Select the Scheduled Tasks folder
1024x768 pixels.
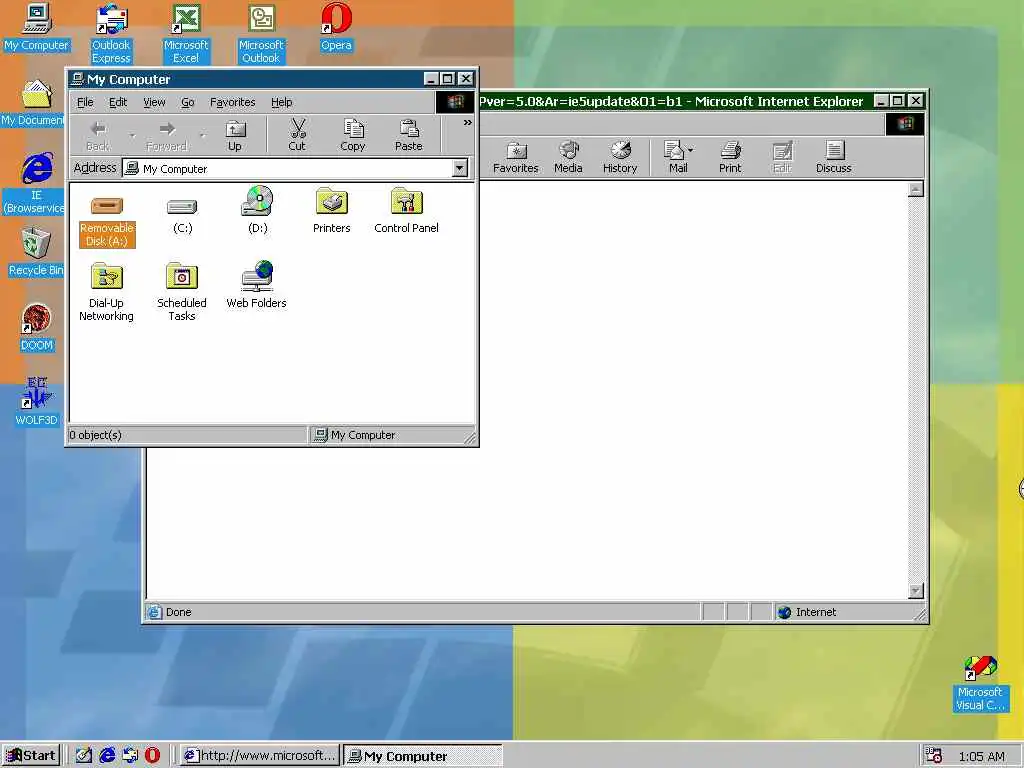(x=182, y=292)
